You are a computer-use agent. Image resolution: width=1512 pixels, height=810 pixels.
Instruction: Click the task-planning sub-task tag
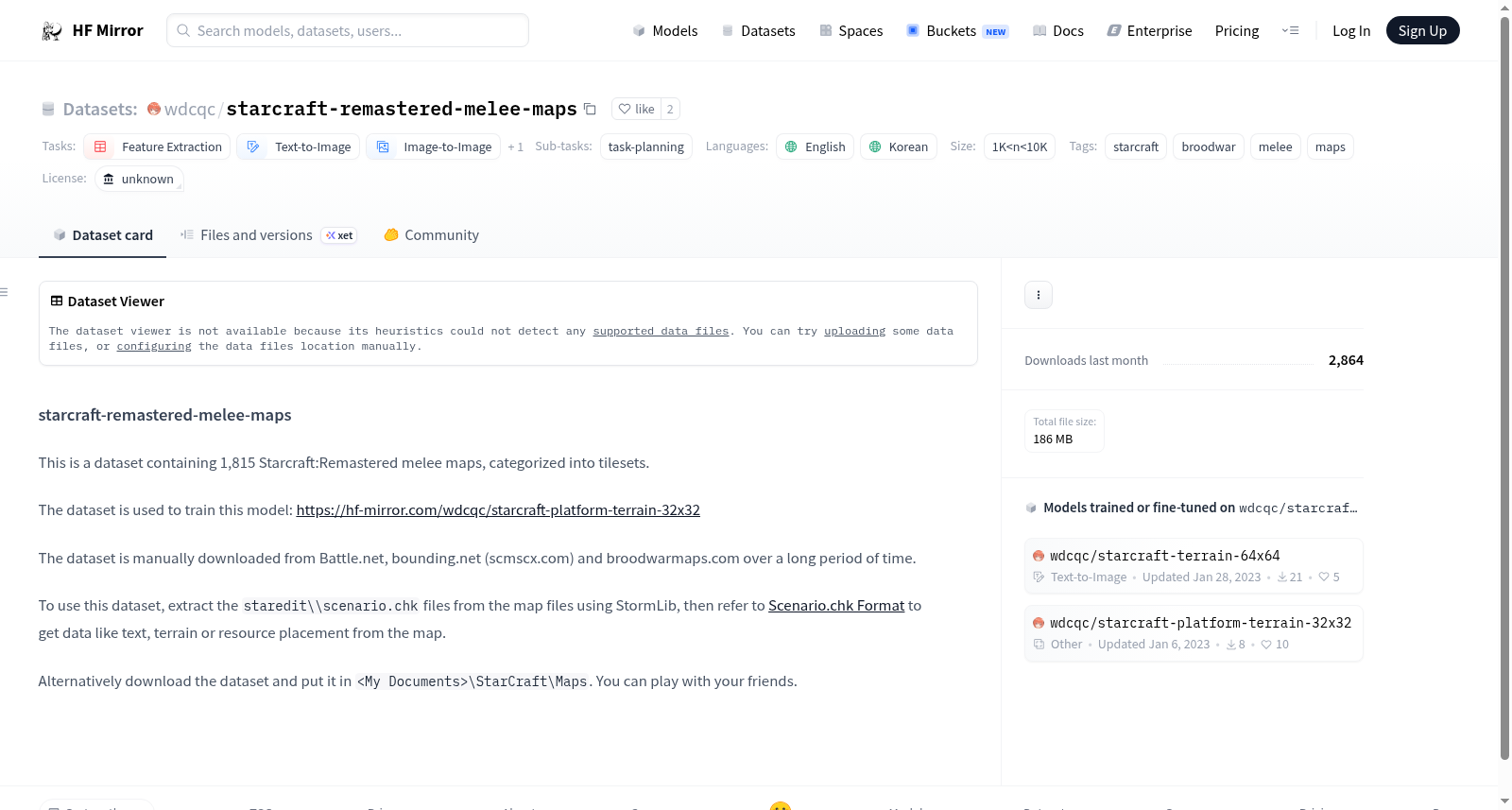pyautogui.click(x=646, y=146)
